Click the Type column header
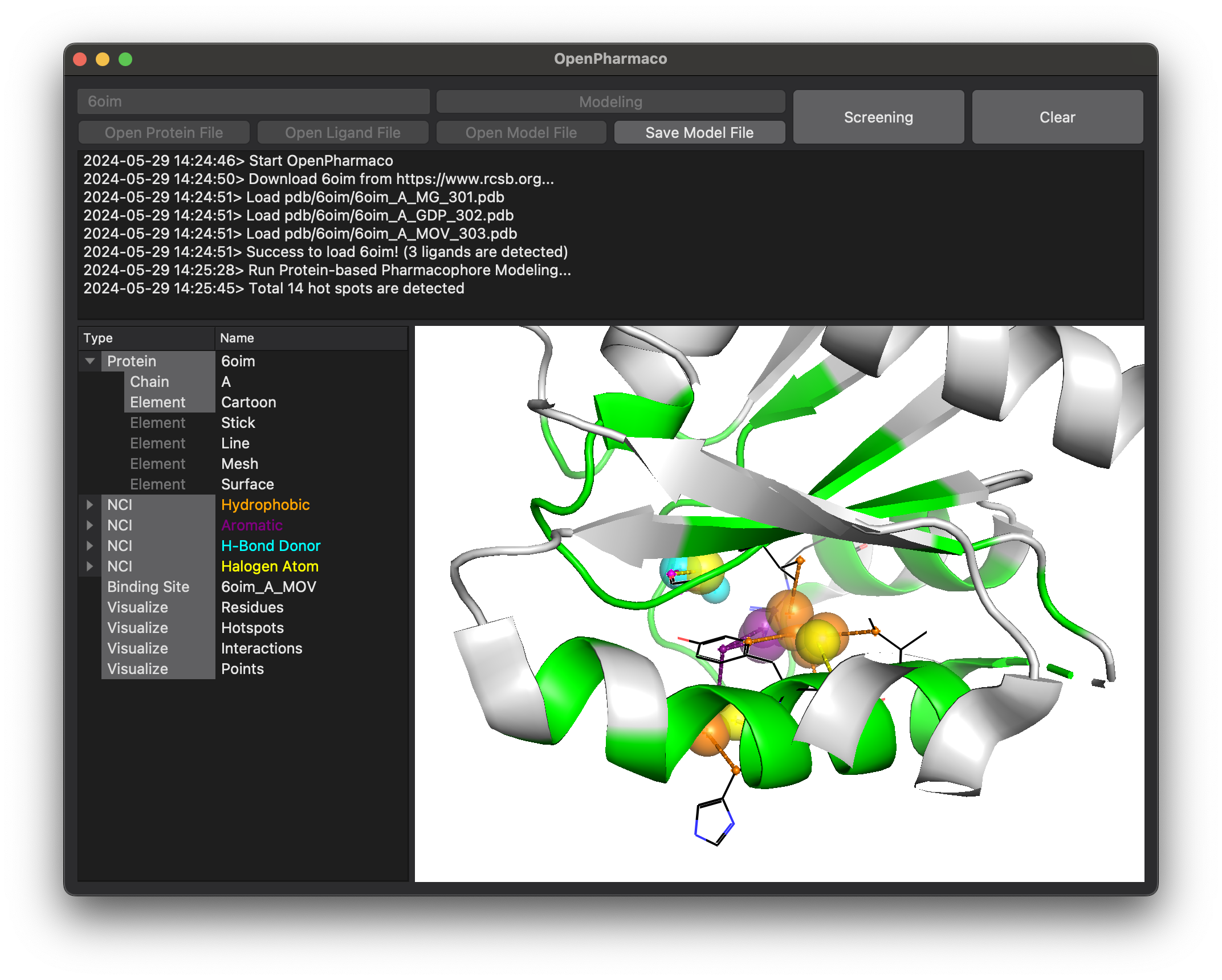Viewport: 1222px width, 980px height. click(146, 338)
